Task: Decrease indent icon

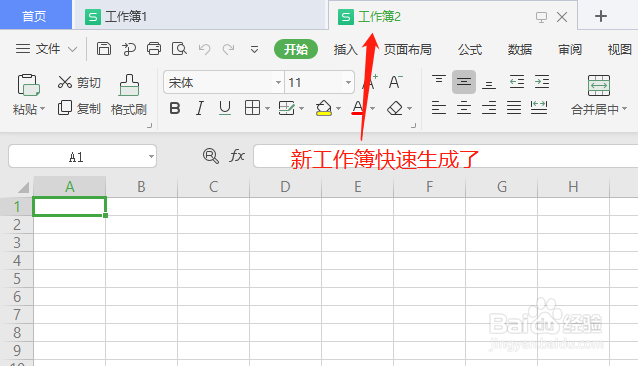Action: 517,82
